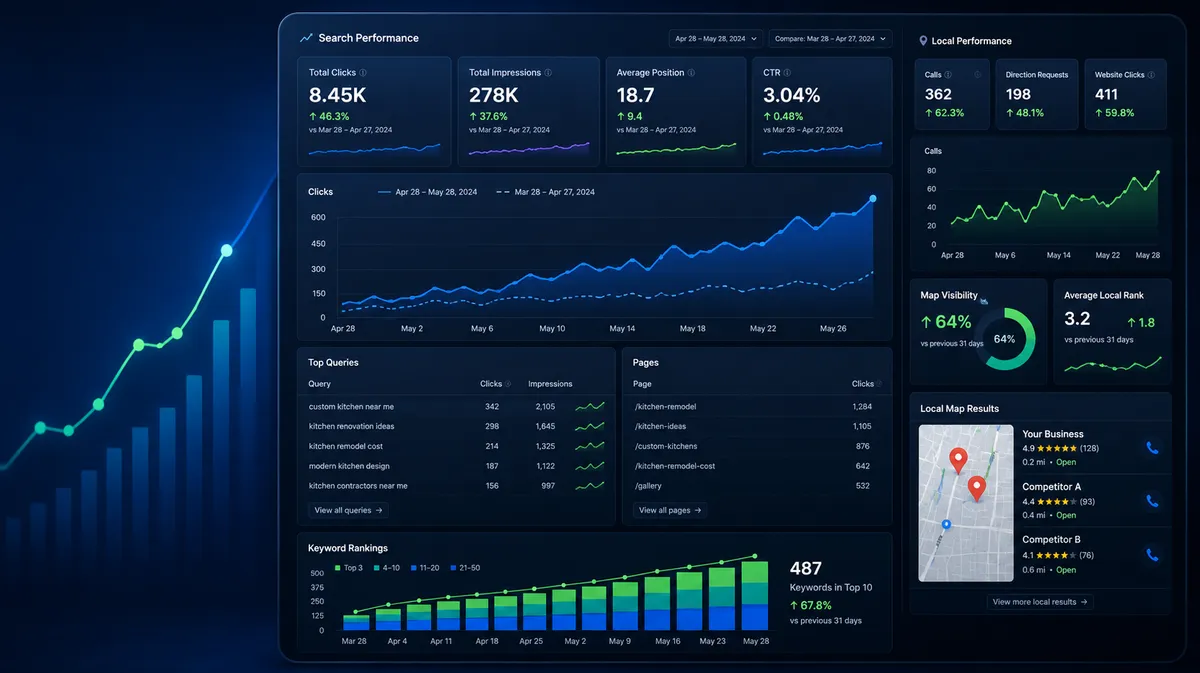Click the sparkline for modern kitchen design
The image size is (1200, 673).
(590, 466)
